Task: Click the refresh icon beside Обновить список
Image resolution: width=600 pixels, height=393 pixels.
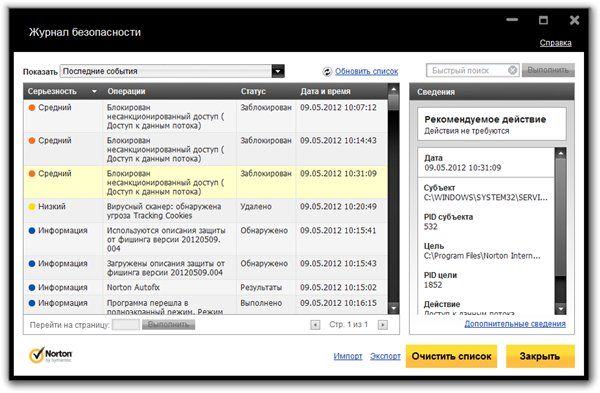Action: tap(327, 72)
